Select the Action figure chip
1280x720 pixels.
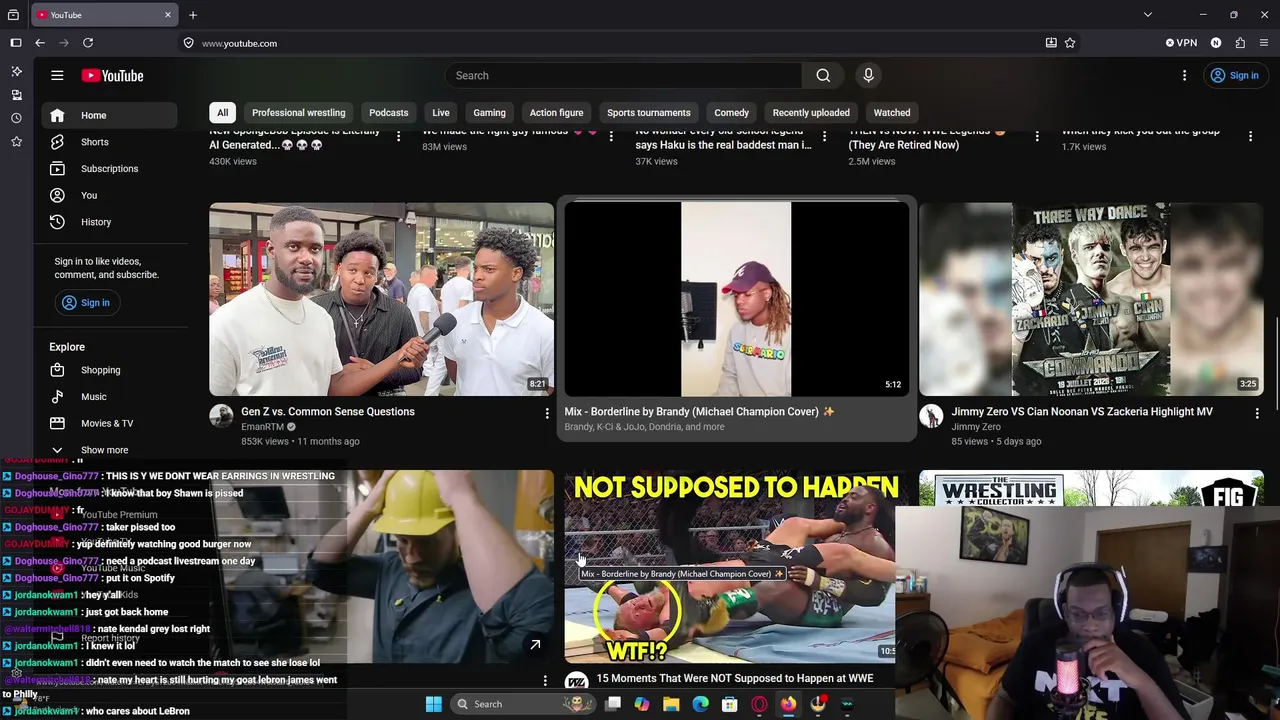[556, 113]
